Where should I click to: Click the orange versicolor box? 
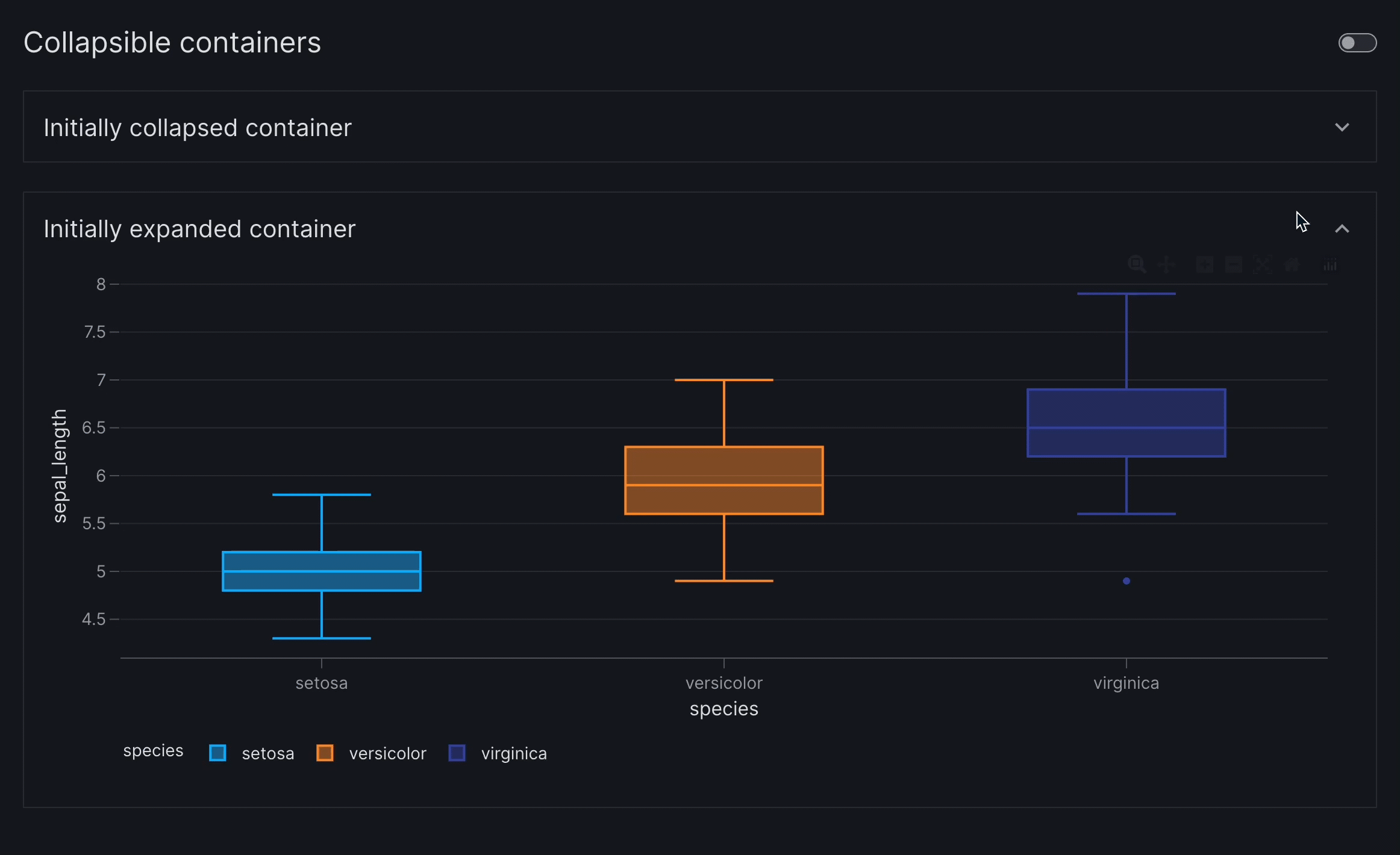(723, 467)
